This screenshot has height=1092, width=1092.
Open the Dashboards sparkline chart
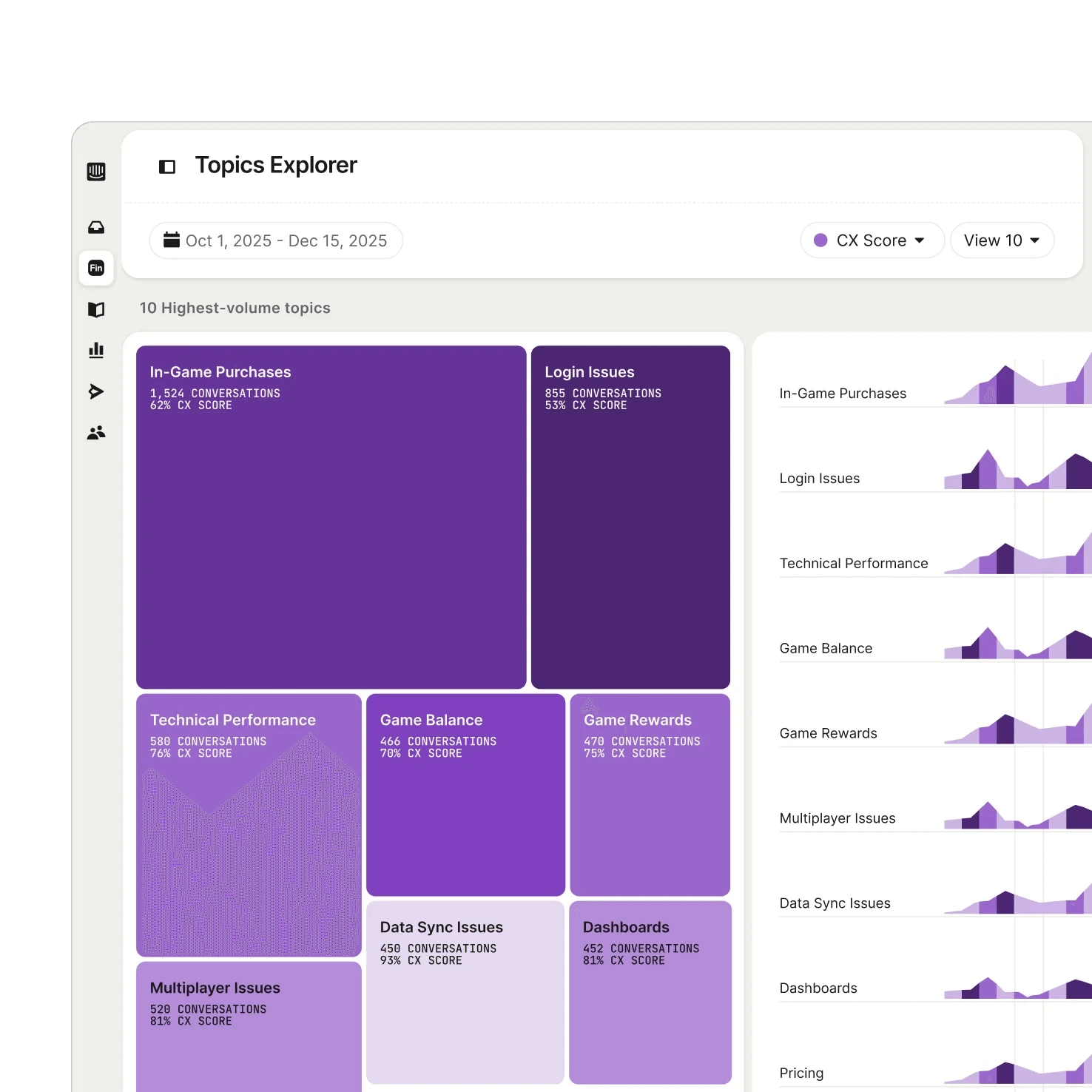(1018, 988)
